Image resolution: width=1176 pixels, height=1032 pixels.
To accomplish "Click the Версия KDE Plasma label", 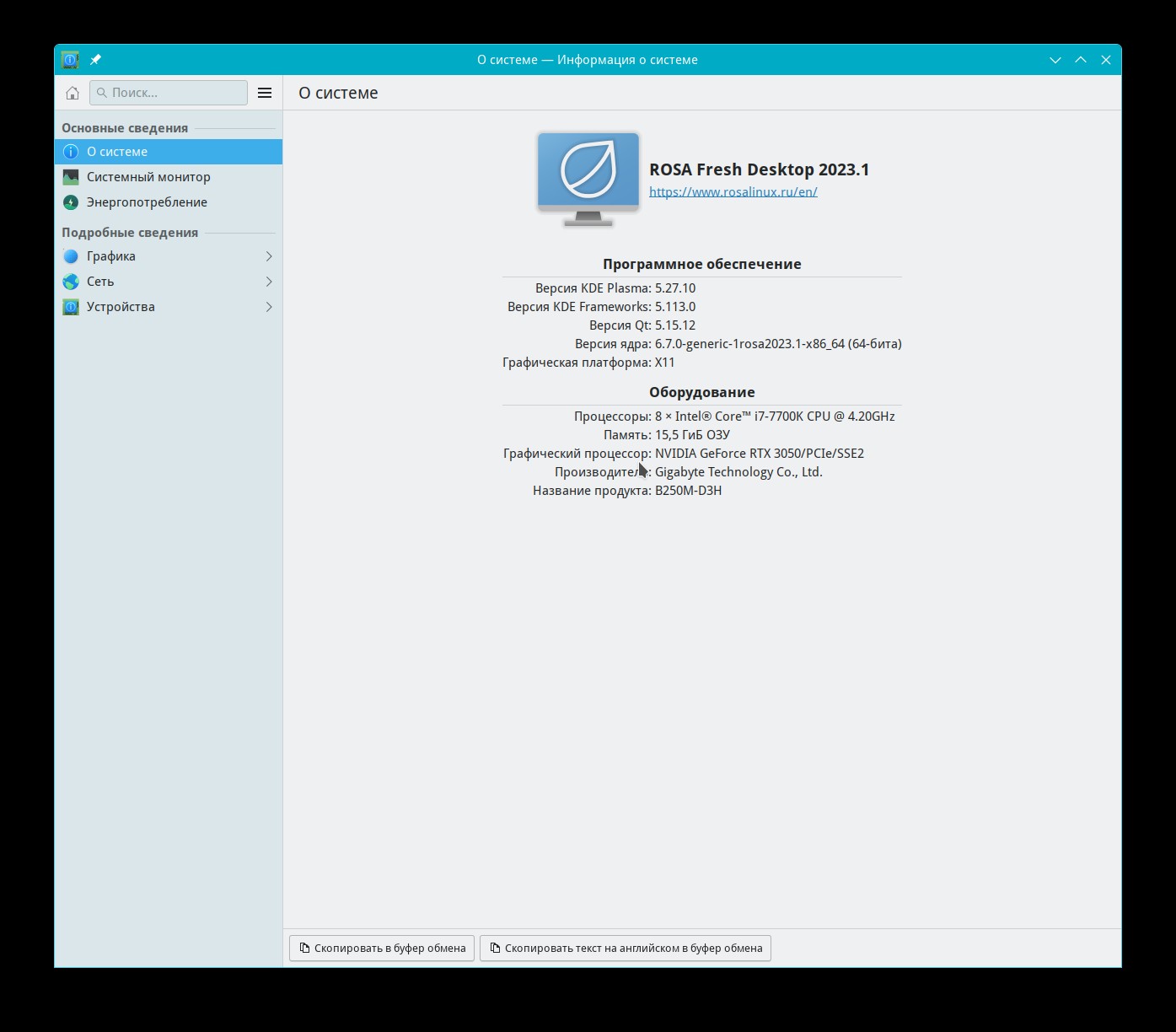I will tap(593, 288).
